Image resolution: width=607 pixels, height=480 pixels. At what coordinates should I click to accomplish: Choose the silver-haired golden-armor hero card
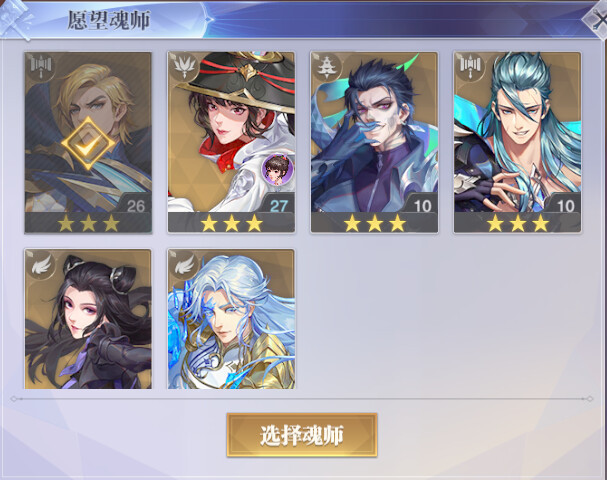[231, 319]
